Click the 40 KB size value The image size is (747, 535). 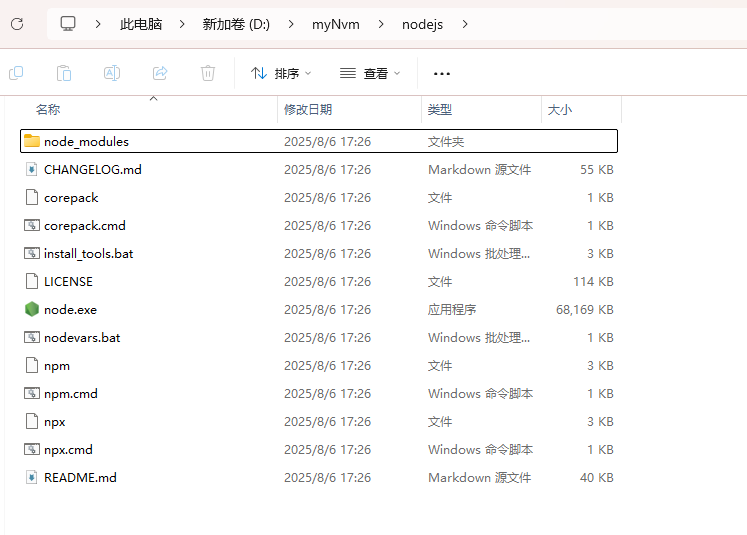(x=596, y=478)
